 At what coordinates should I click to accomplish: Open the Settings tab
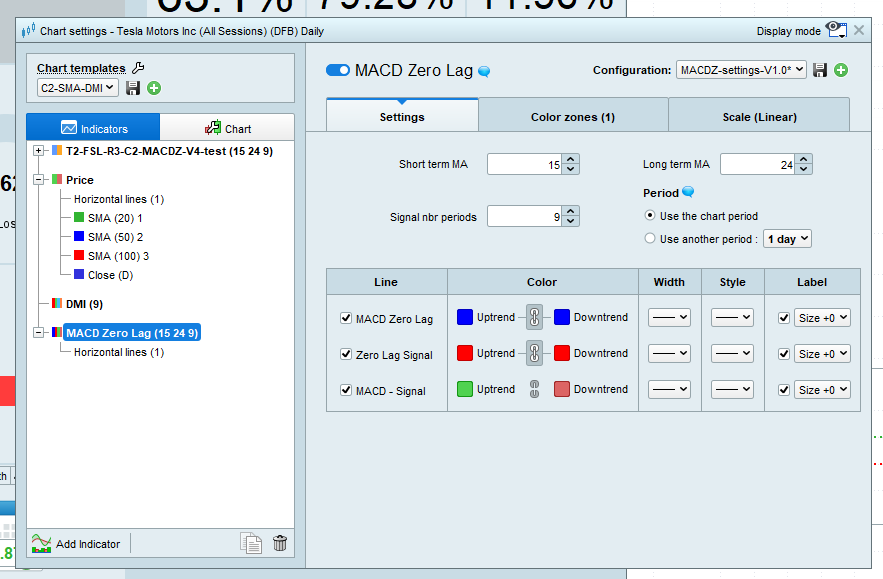pos(402,116)
